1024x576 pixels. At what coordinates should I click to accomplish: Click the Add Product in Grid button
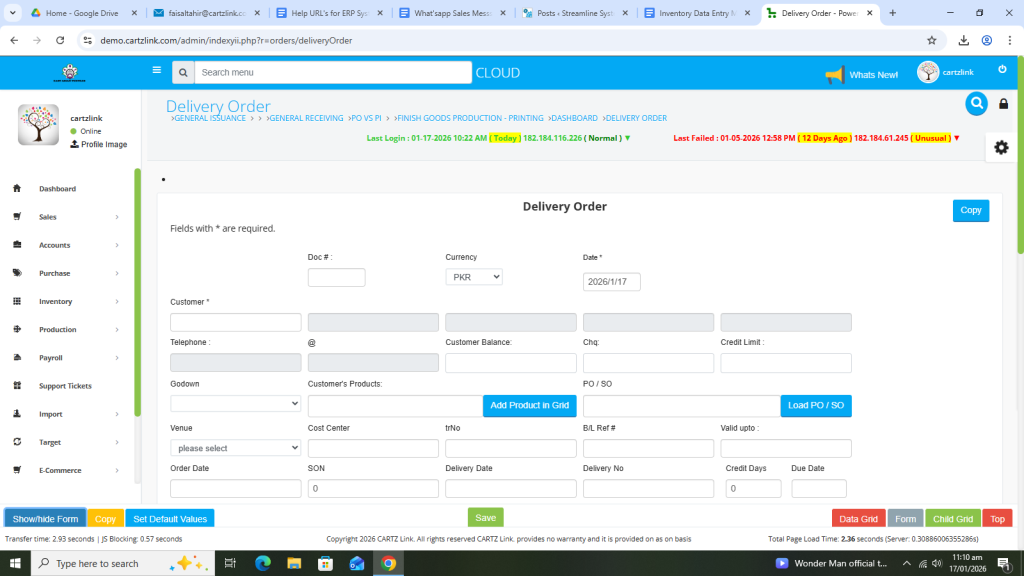point(529,405)
